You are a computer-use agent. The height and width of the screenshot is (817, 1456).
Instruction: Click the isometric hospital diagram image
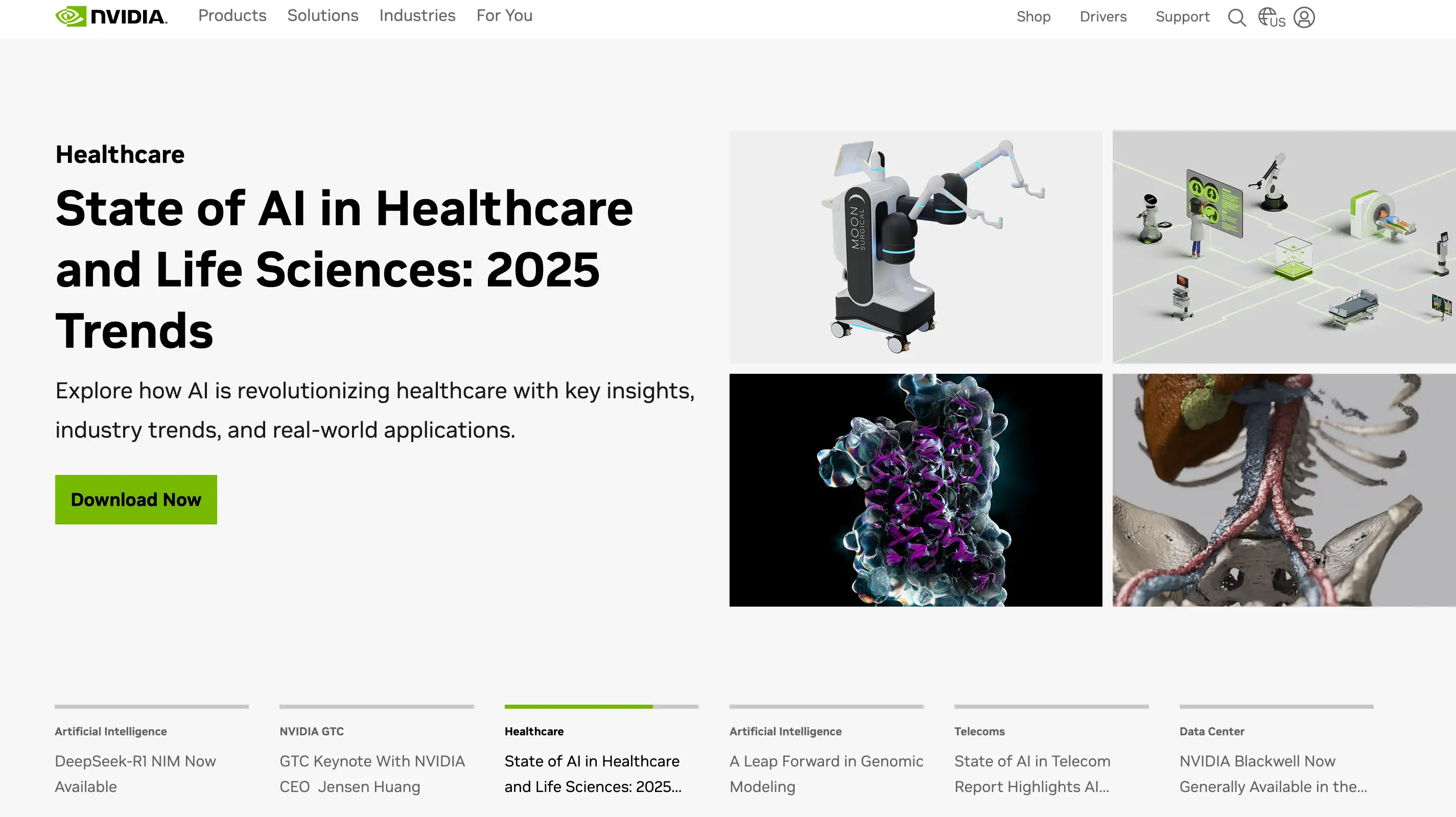click(x=1284, y=247)
